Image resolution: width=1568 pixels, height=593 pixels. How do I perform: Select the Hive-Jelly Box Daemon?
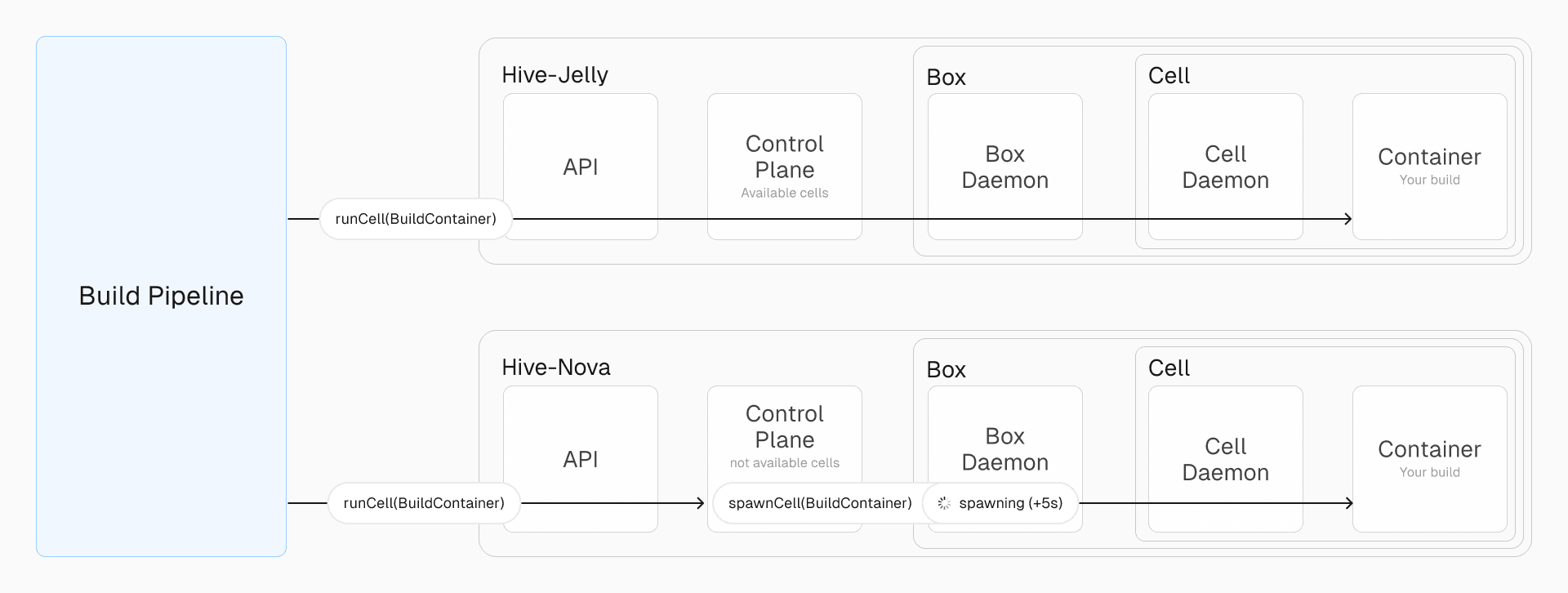point(1004,167)
